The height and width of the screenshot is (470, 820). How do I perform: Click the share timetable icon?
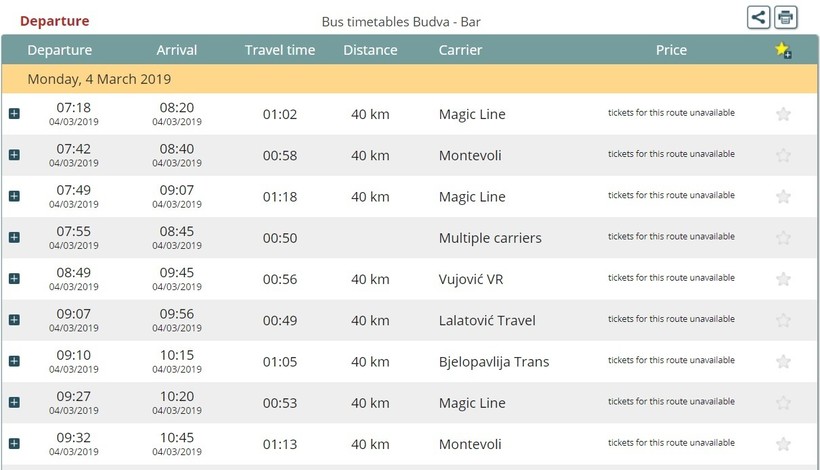[x=759, y=17]
